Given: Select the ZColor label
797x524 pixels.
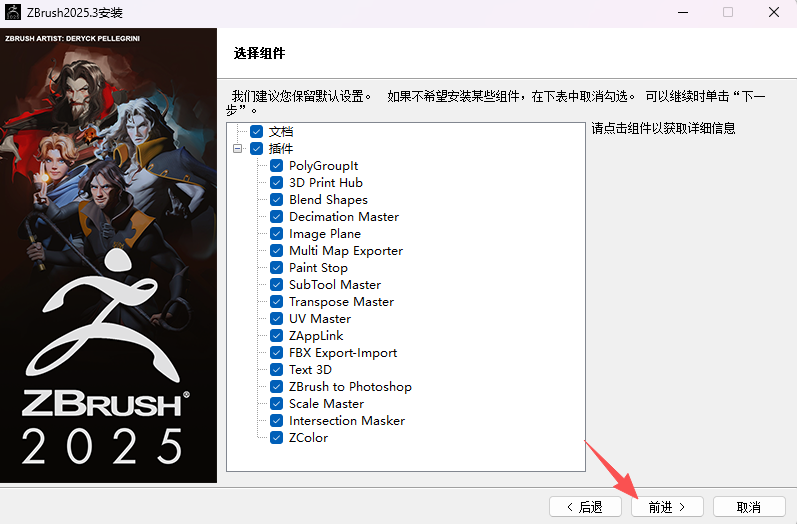Looking at the screenshot, I should tap(309, 438).
